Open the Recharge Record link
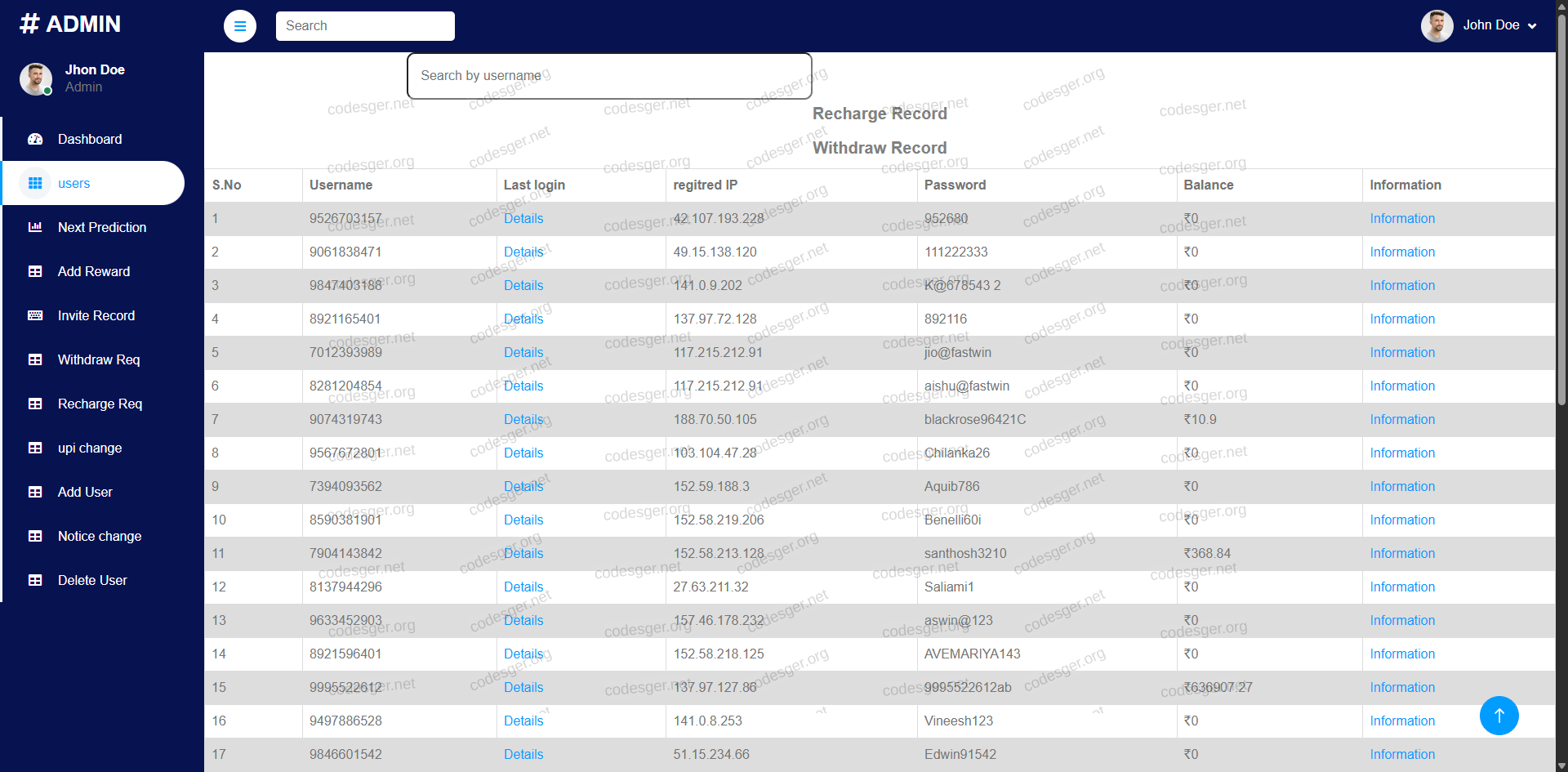 tap(880, 114)
